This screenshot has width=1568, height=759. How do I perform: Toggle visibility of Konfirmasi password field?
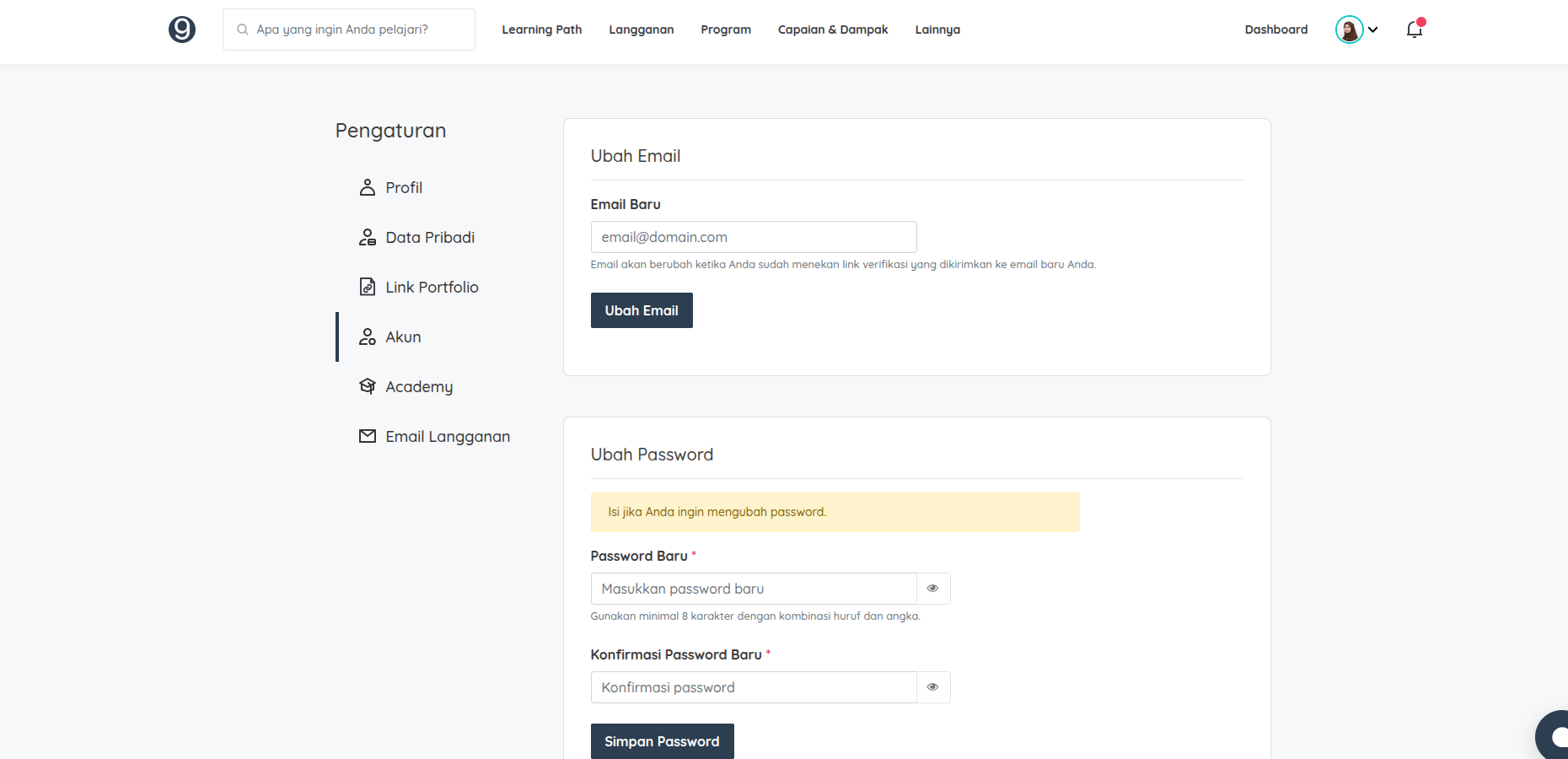click(932, 687)
